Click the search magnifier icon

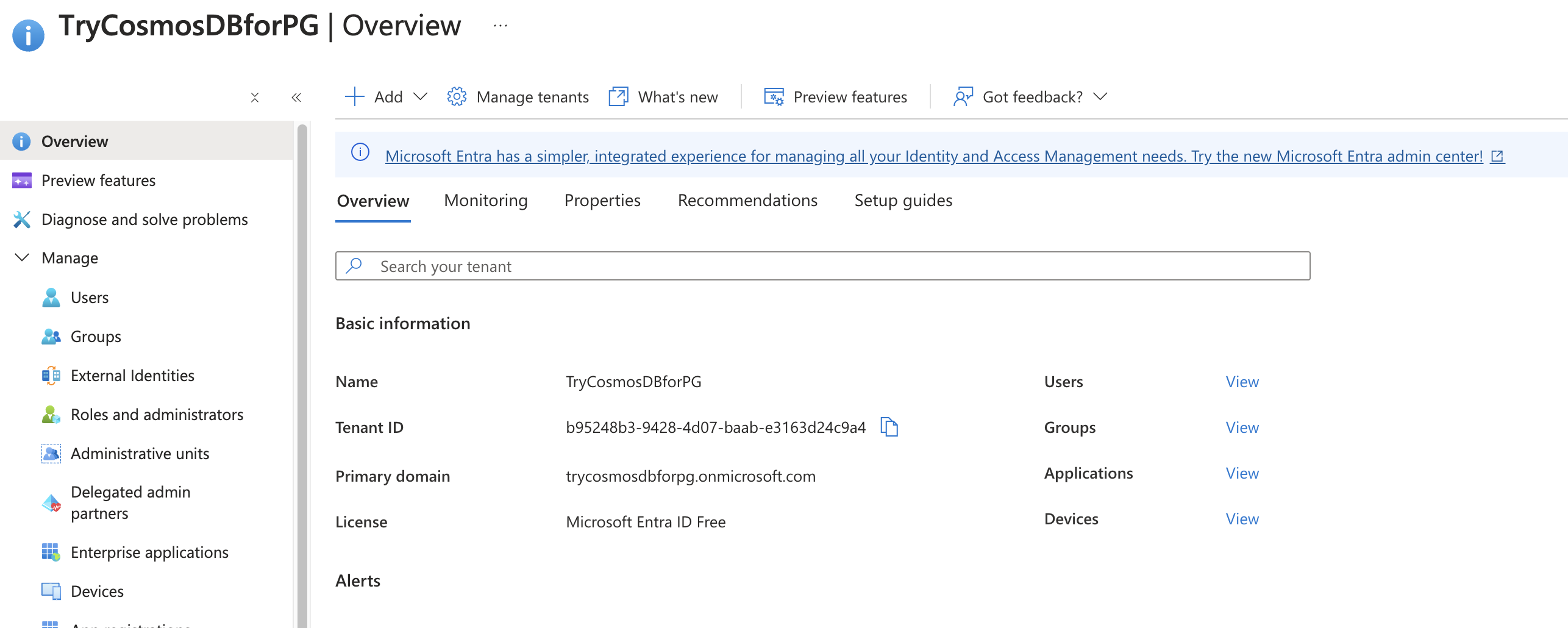pyautogui.click(x=354, y=266)
